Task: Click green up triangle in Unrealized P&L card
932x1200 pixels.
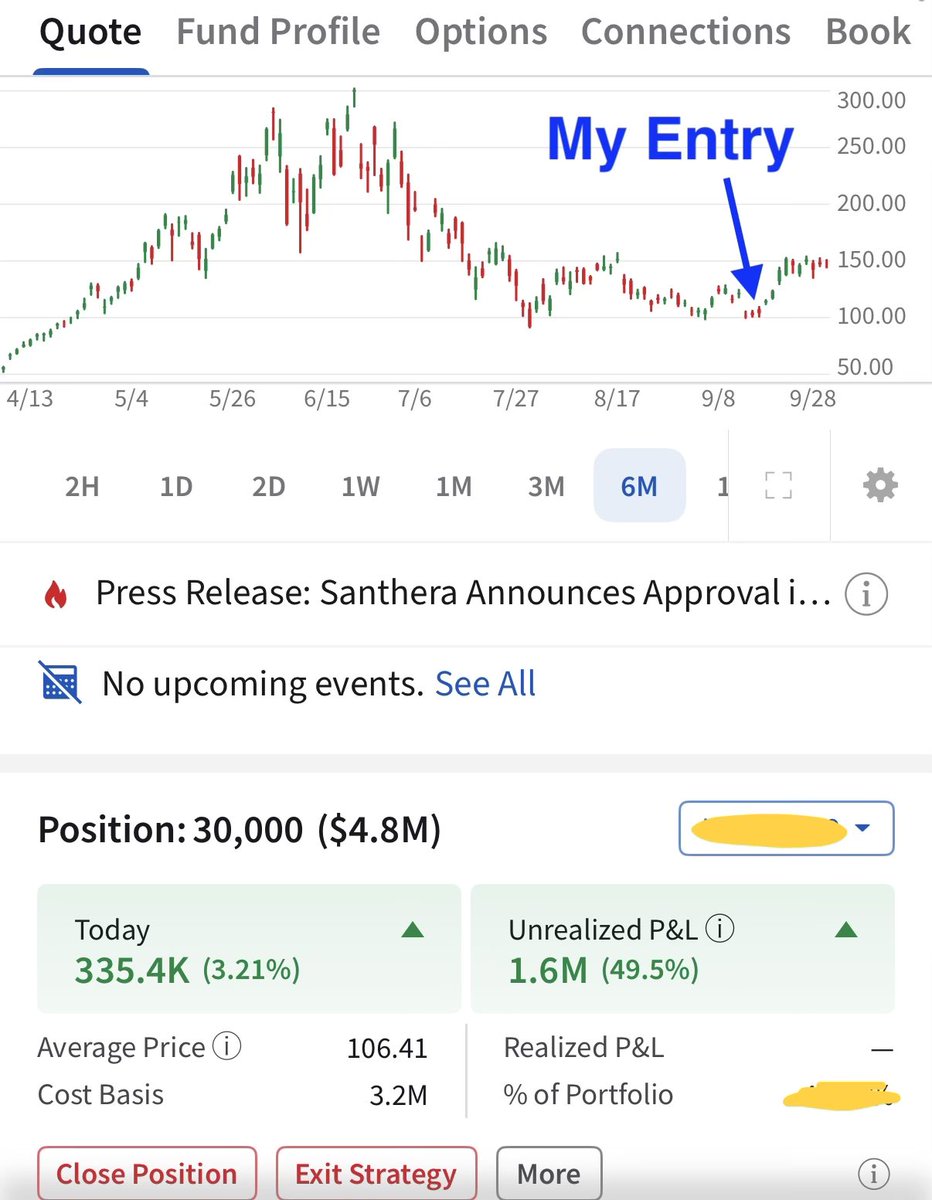Action: click(846, 930)
